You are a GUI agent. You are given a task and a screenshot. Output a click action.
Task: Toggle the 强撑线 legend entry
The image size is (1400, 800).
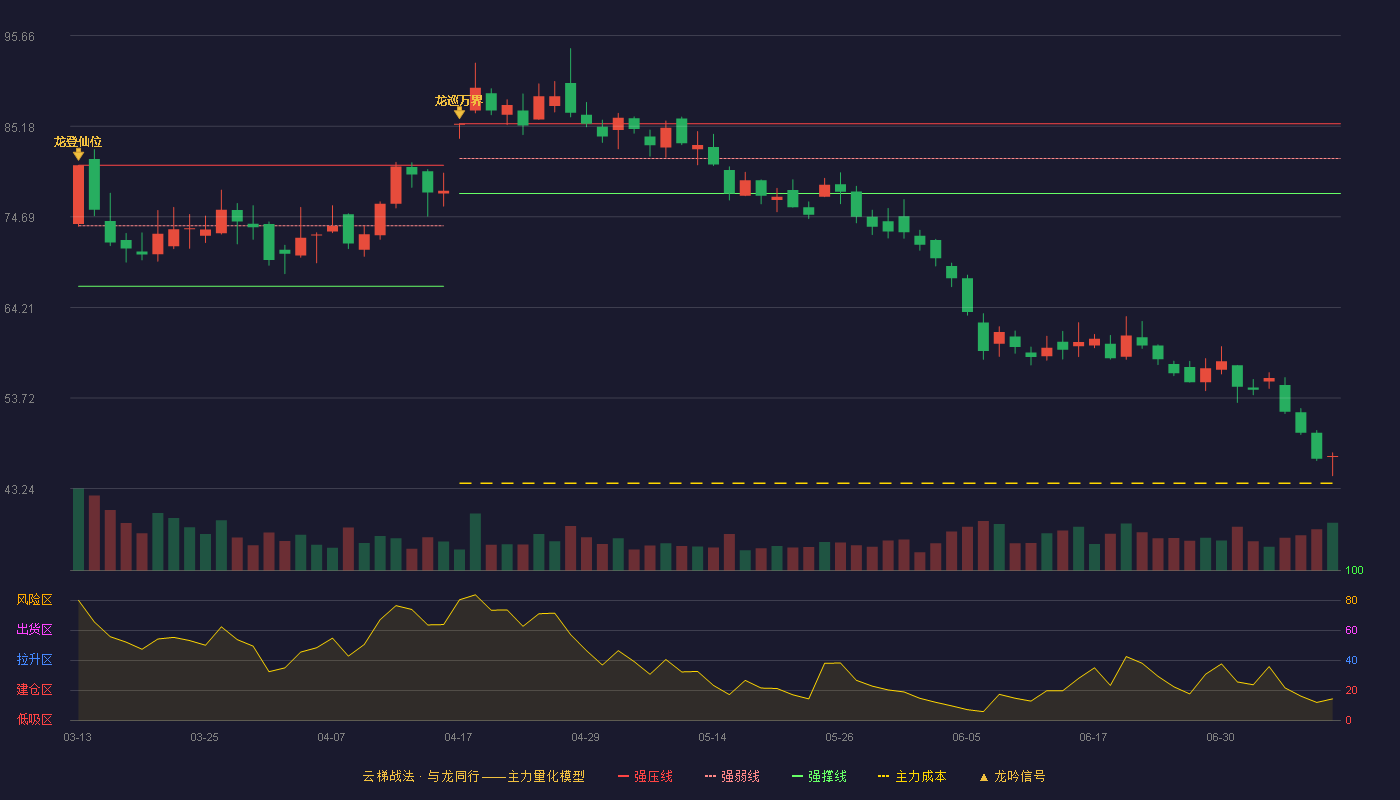[x=819, y=776]
